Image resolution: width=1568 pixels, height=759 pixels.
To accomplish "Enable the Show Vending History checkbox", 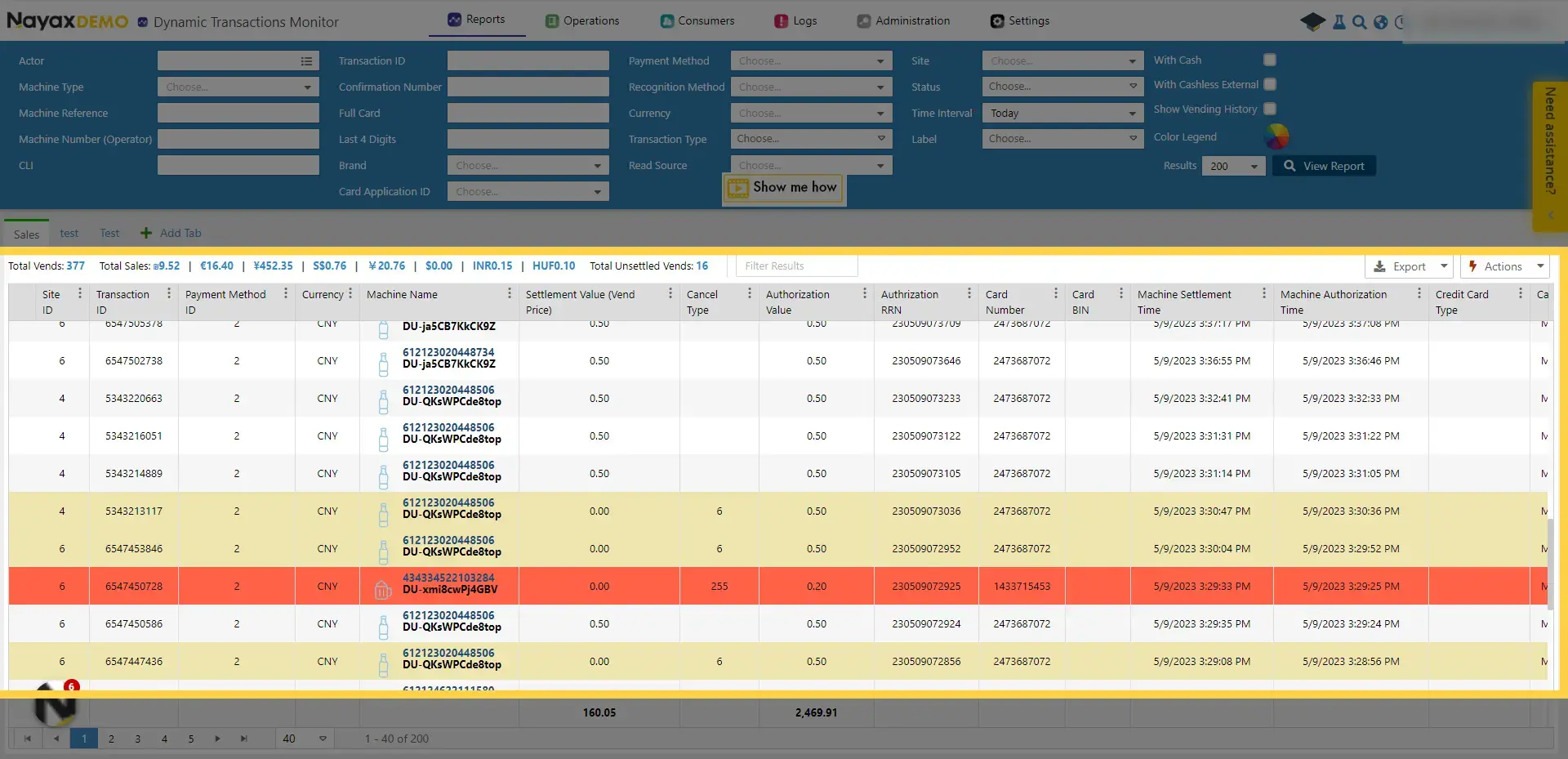I will coord(1270,109).
